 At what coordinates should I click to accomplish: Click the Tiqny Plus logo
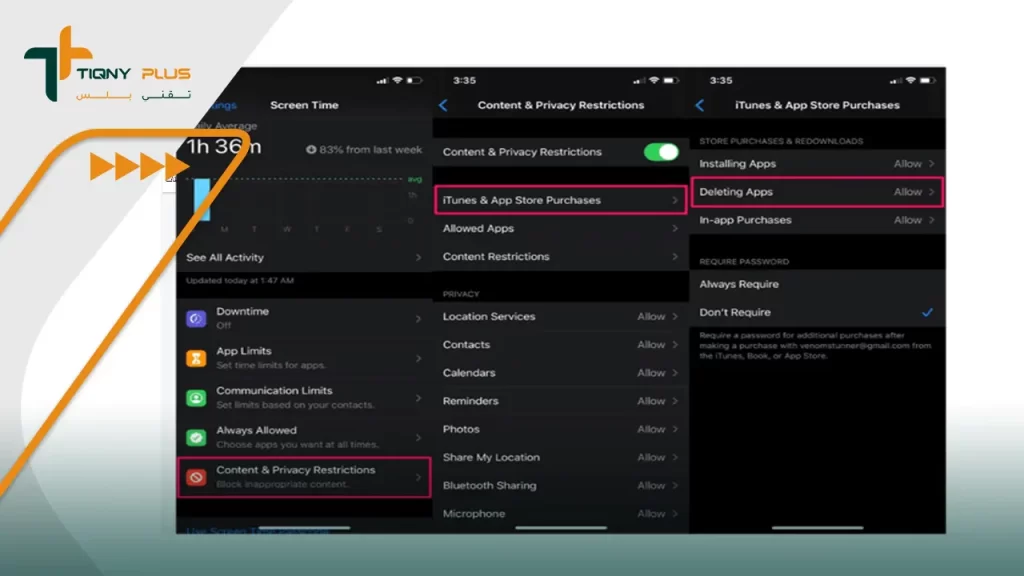point(108,65)
